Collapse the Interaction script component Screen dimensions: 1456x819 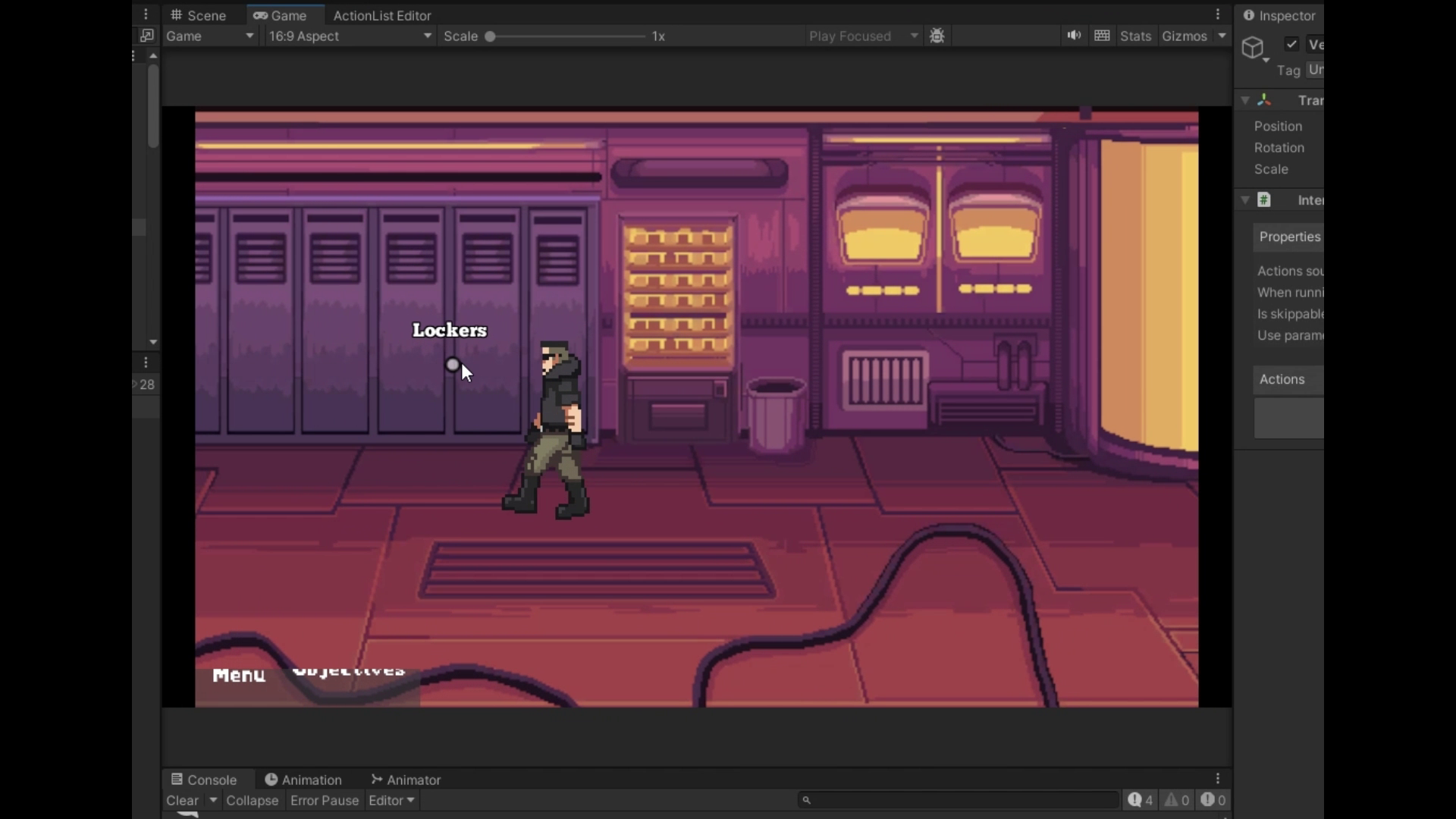coord(1245,200)
